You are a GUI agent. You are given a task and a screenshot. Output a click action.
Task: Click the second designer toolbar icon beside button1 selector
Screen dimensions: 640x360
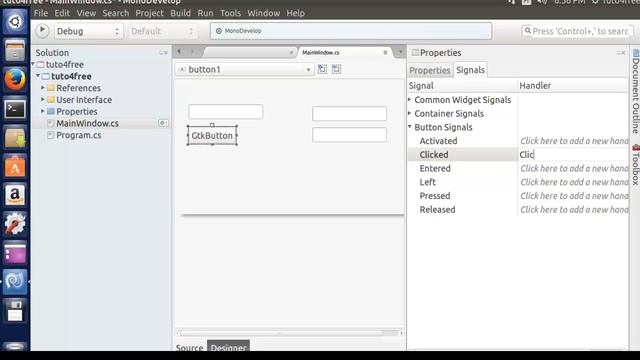point(336,69)
